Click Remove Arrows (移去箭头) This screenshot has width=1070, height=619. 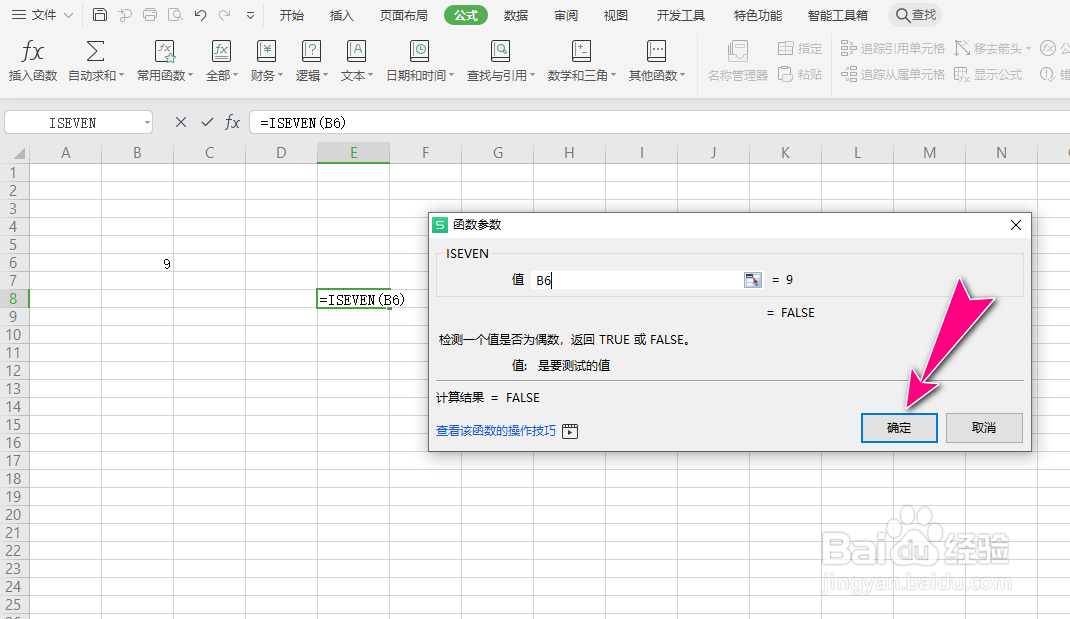[992, 48]
